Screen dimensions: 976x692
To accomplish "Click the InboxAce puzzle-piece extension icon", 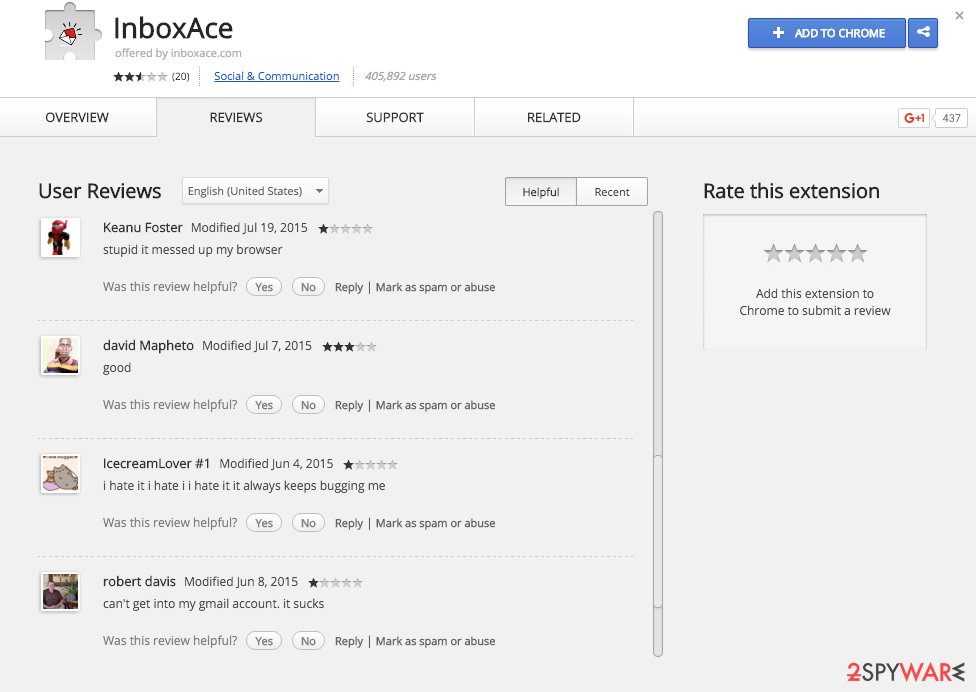I will point(72,32).
